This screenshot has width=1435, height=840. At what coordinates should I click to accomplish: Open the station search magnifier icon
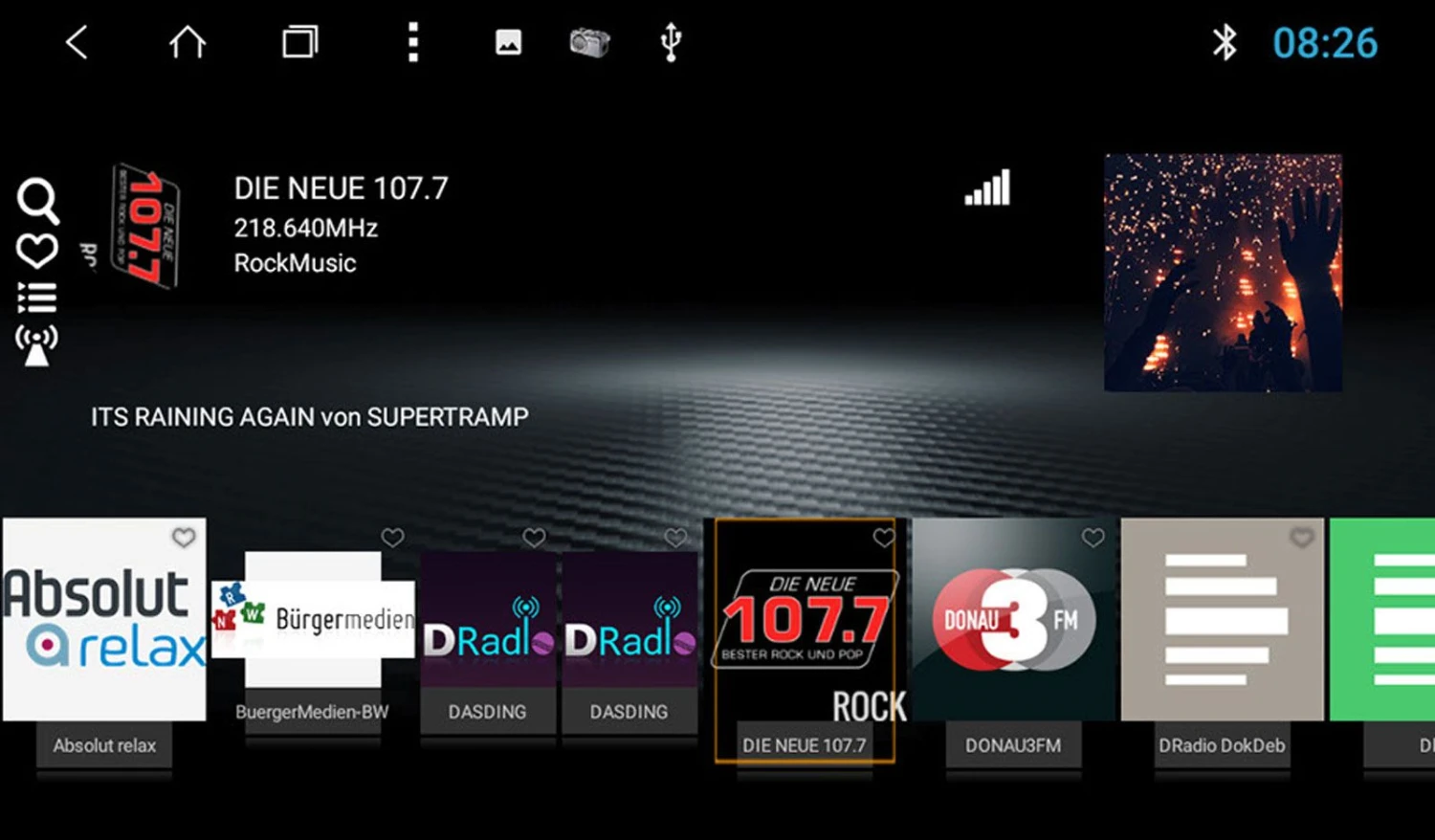pyautogui.click(x=38, y=201)
